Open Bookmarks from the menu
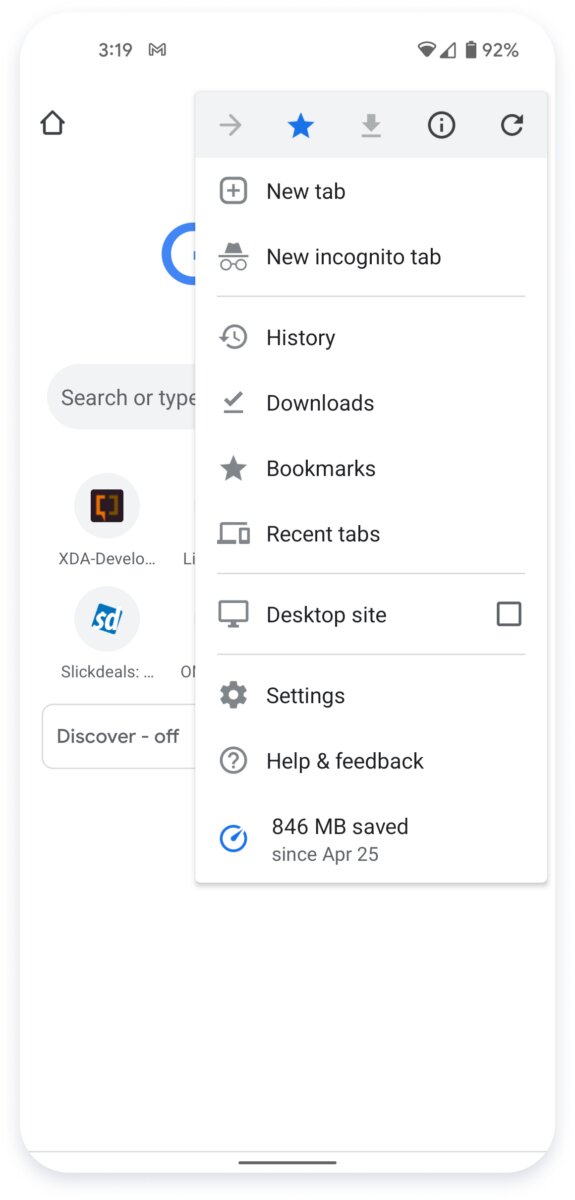 click(x=371, y=468)
